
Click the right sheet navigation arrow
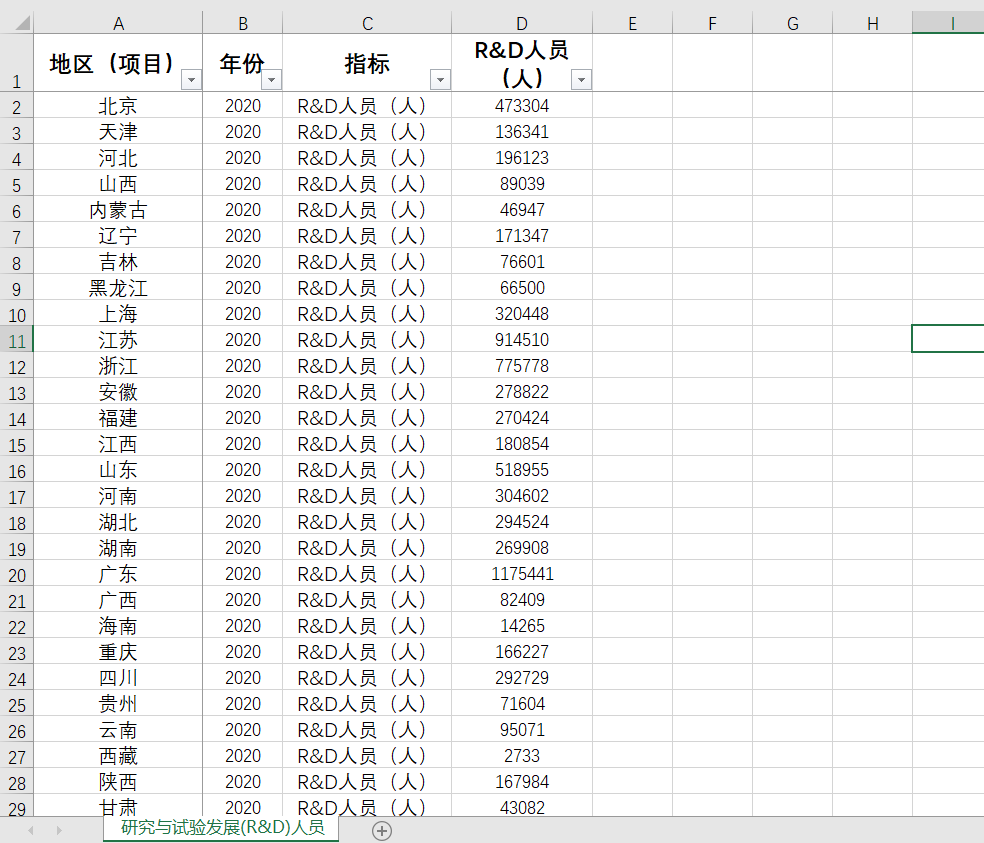pos(62,831)
